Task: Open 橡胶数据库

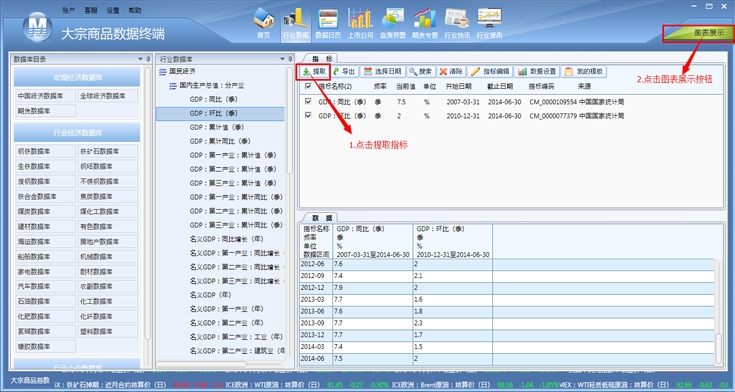Action: tap(45, 346)
